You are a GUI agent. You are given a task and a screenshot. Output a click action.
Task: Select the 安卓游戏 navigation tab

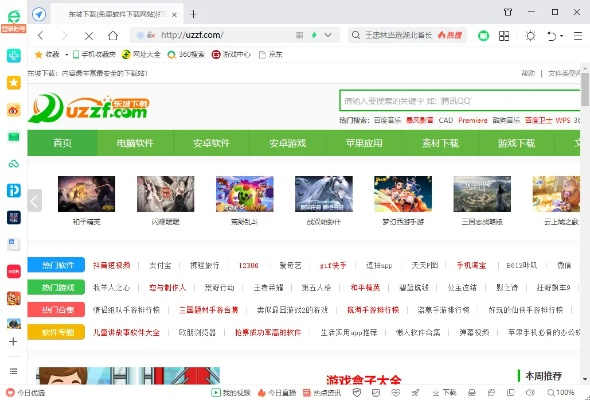coord(287,143)
